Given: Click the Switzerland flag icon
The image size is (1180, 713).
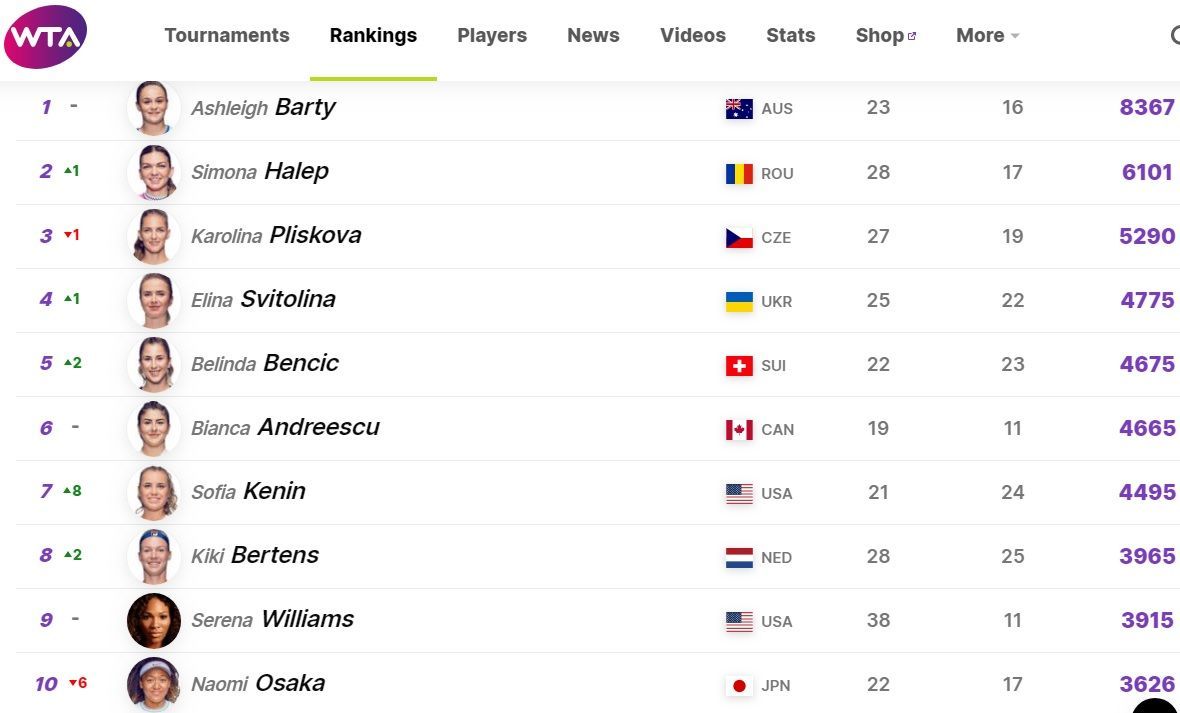Looking at the screenshot, I should tap(739, 365).
